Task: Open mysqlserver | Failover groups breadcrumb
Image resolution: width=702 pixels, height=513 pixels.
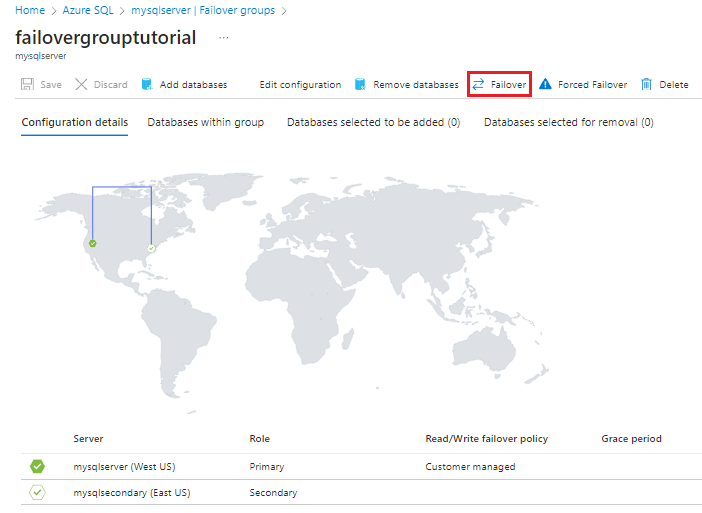Action: click(203, 10)
